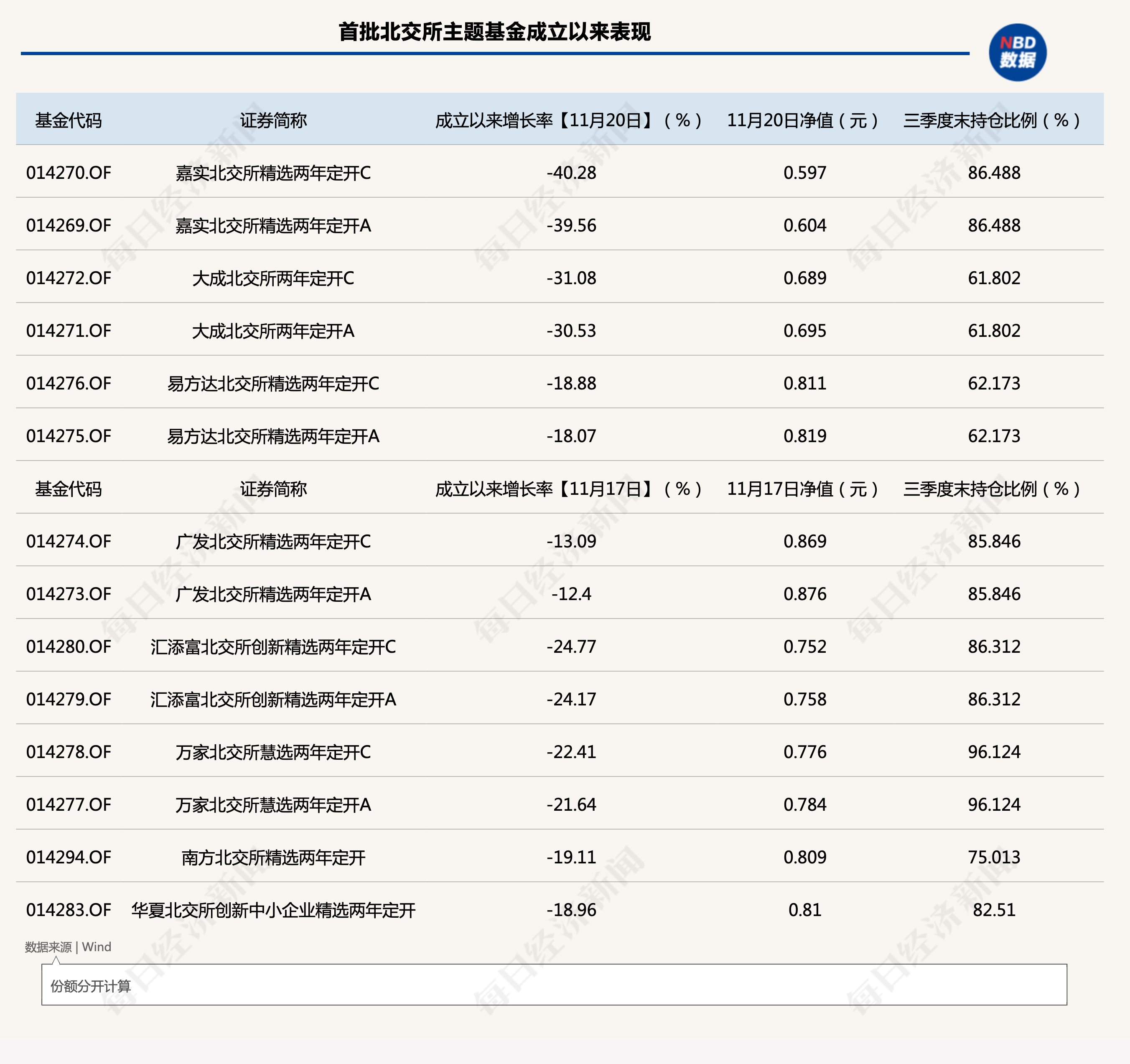Click net value 0.695
This screenshot has width=1130, height=1064.
(805, 331)
